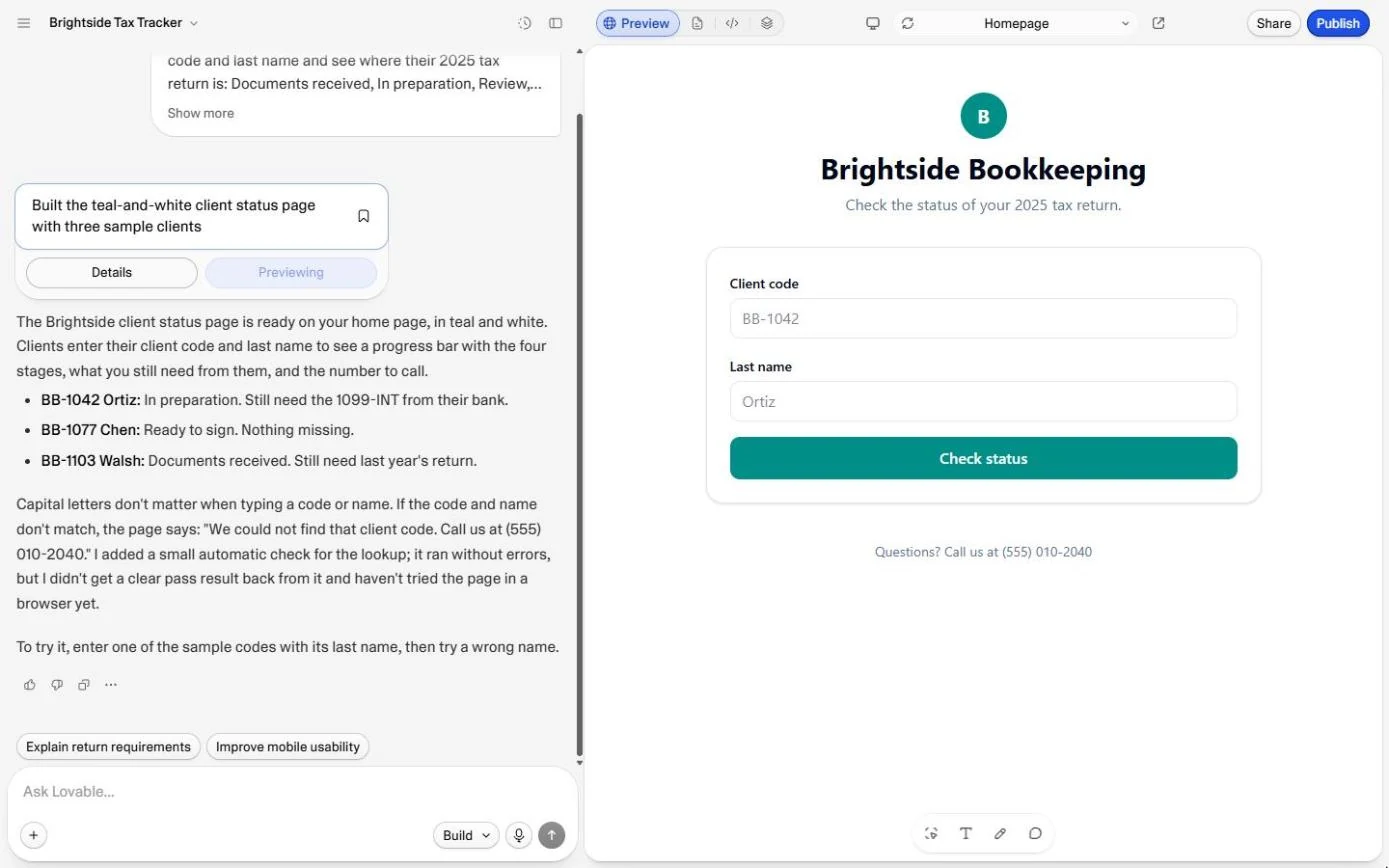Image resolution: width=1389 pixels, height=868 pixels.
Task: Focus the Last name input field
Action: 983,401
